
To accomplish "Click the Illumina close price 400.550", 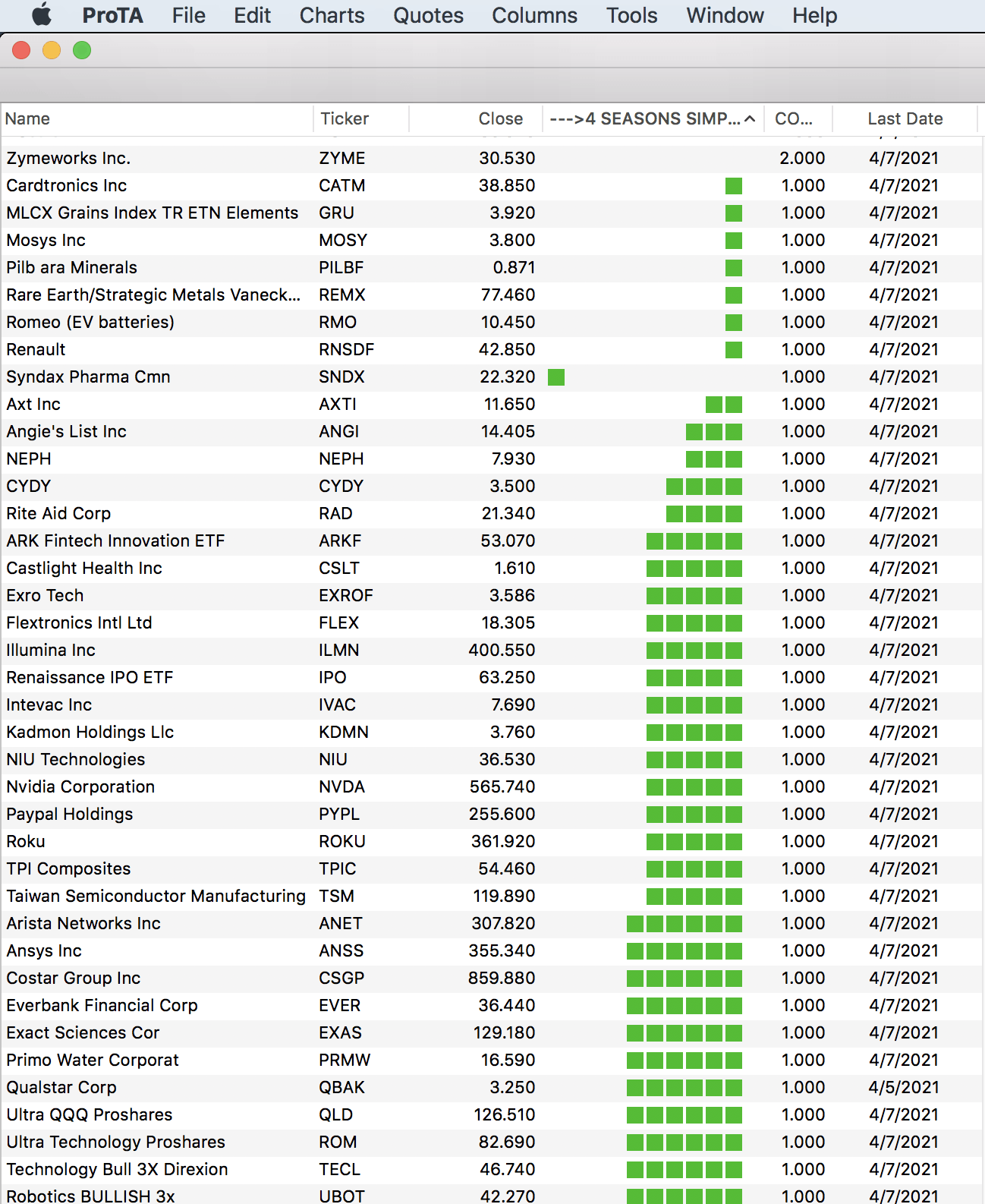I will (502, 650).
